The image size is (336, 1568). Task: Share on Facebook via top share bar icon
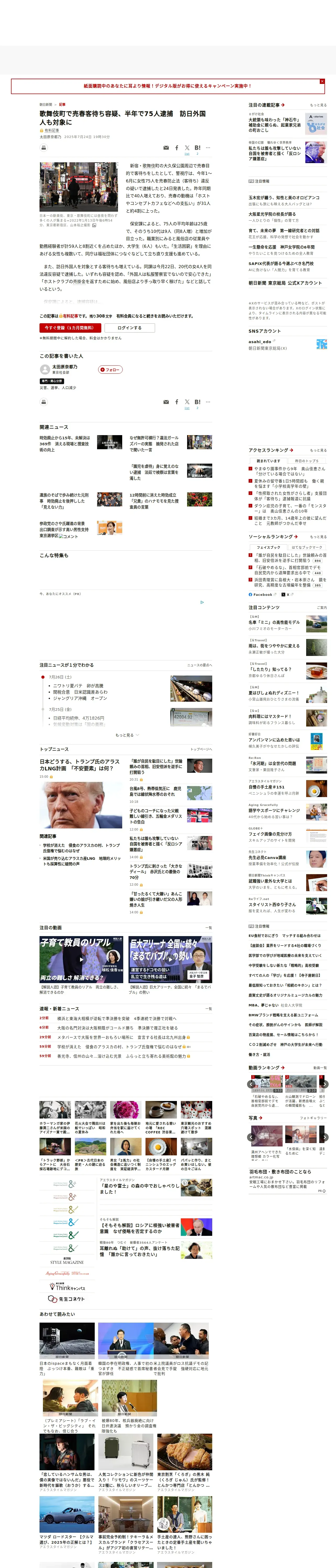177,148
